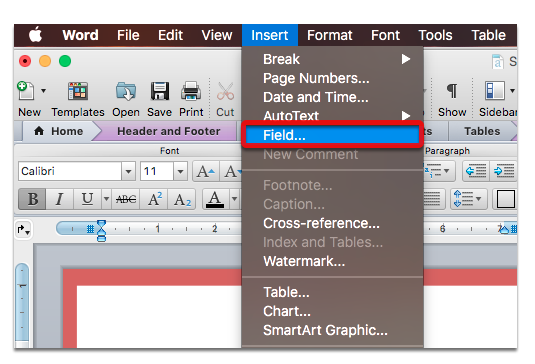This screenshot has height=364, width=535.
Task: Decrease paragraph indent
Action: pos(476,171)
